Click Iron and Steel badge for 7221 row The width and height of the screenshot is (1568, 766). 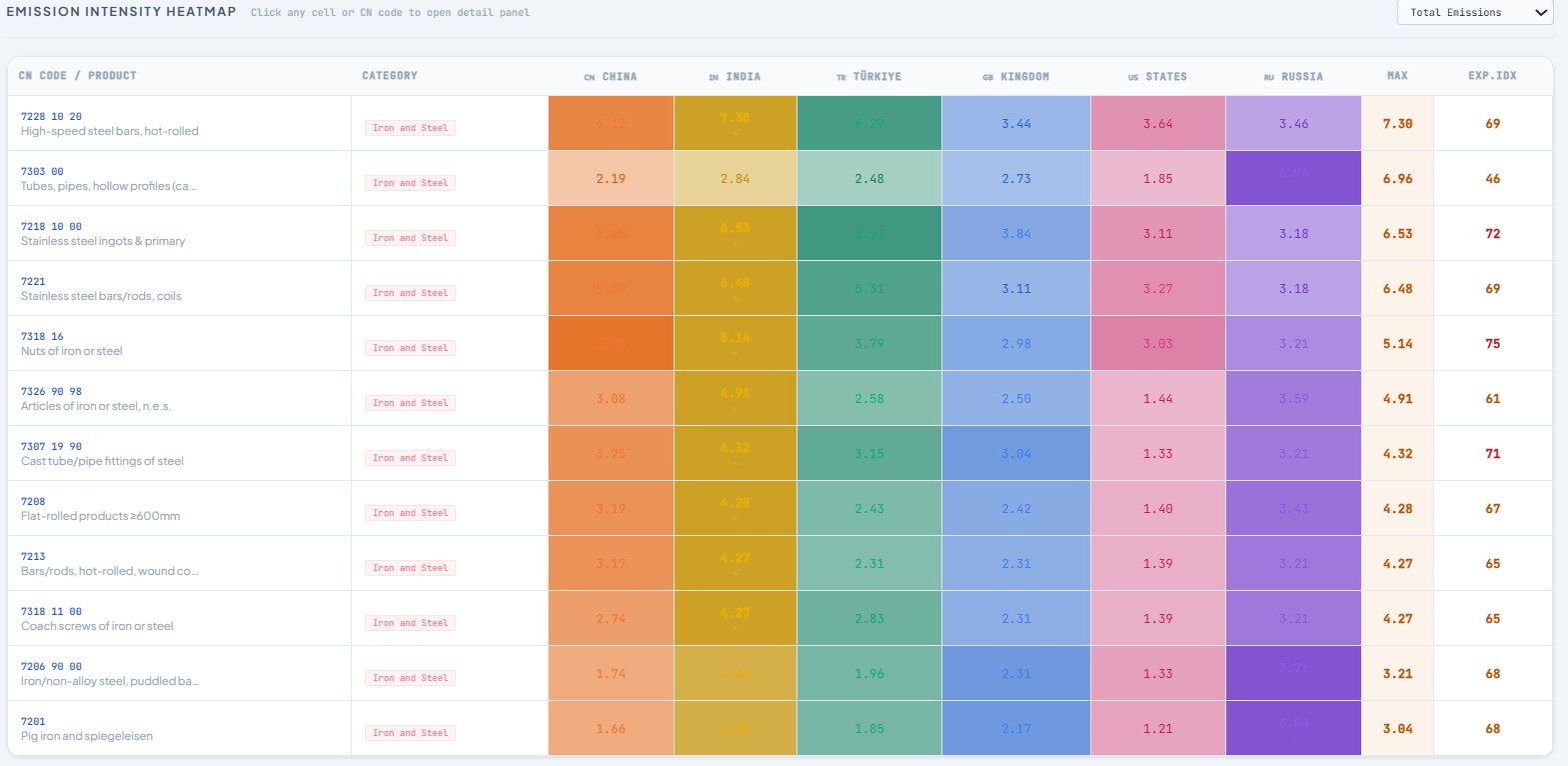coord(410,293)
